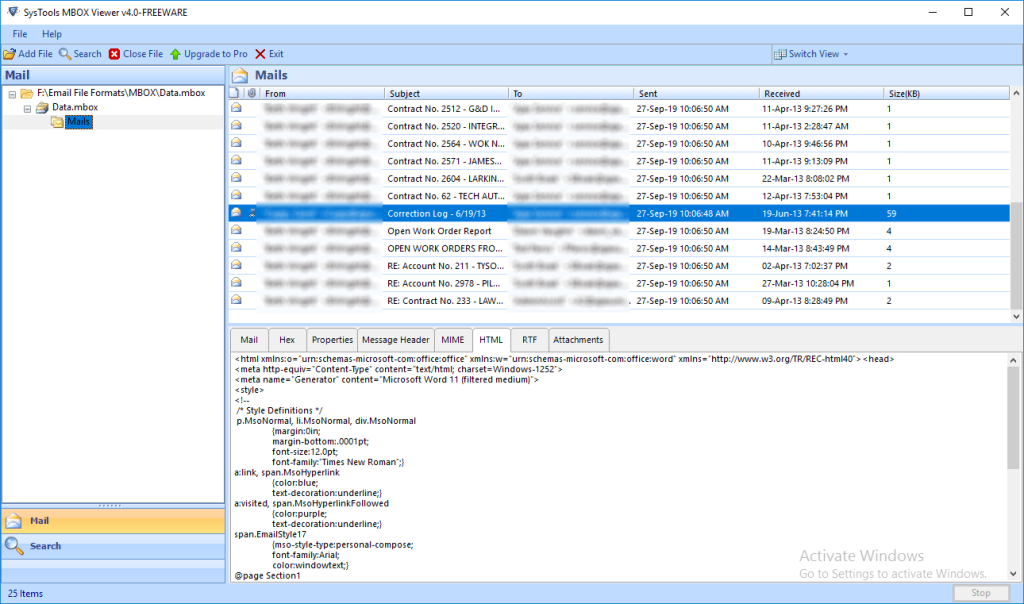Open Search from the toolbar
This screenshot has height=604, width=1024.
(80, 54)
